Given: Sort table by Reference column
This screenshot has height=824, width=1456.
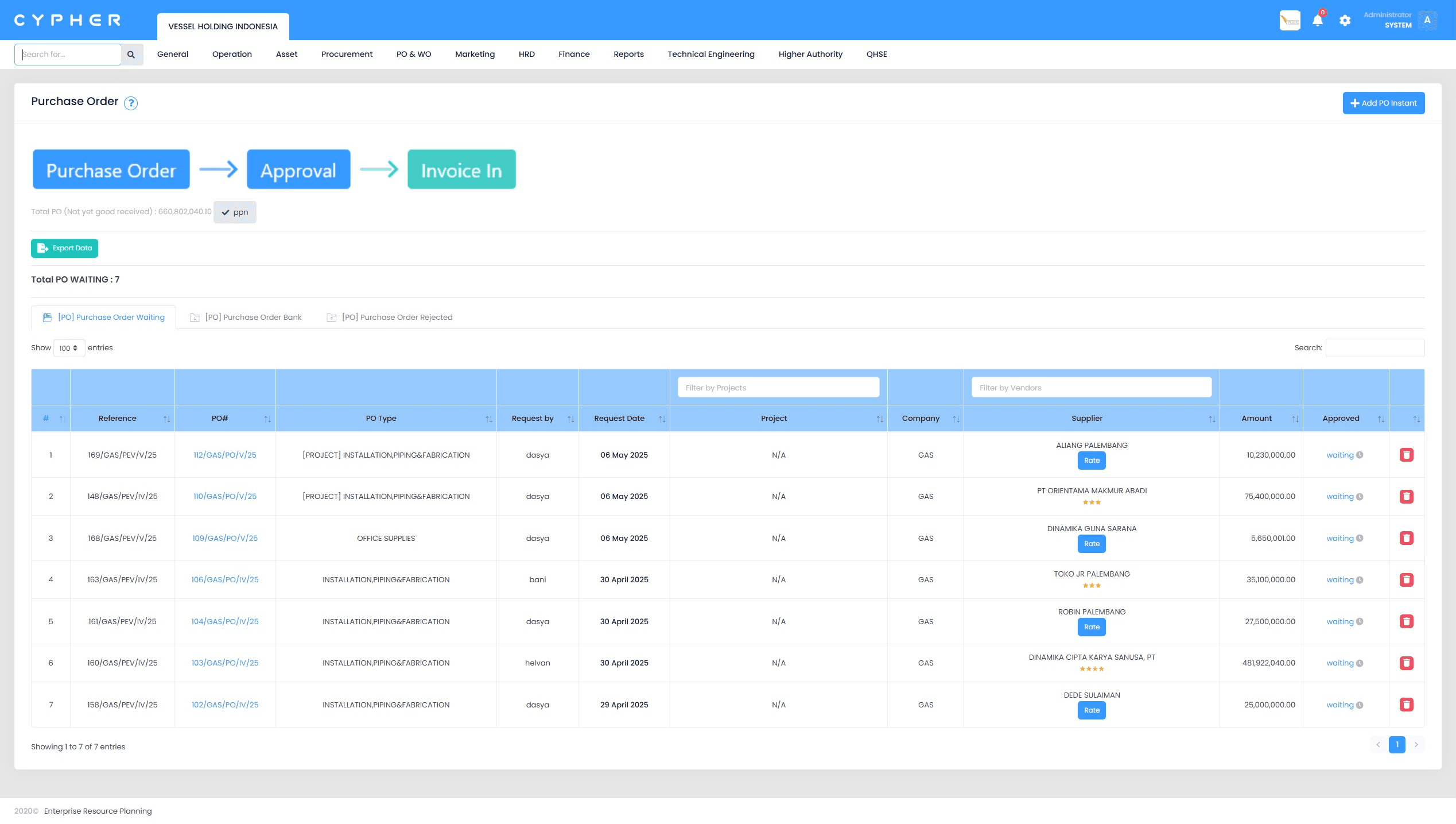Looking at the screenshot, I should [x=122, y=419].
